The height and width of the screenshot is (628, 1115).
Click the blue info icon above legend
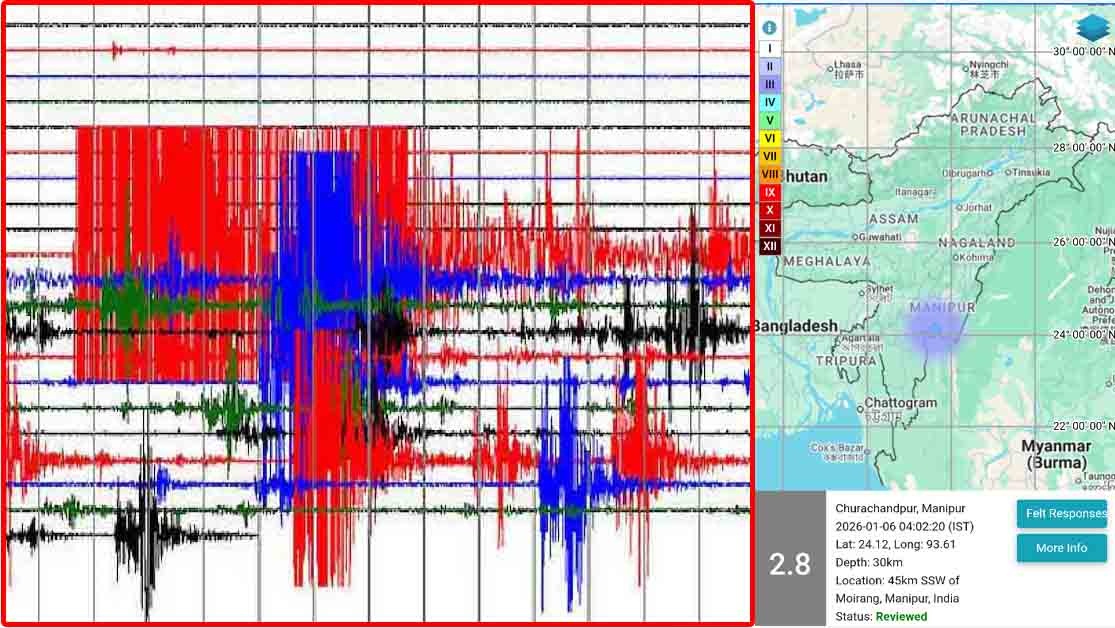(769, 28)
